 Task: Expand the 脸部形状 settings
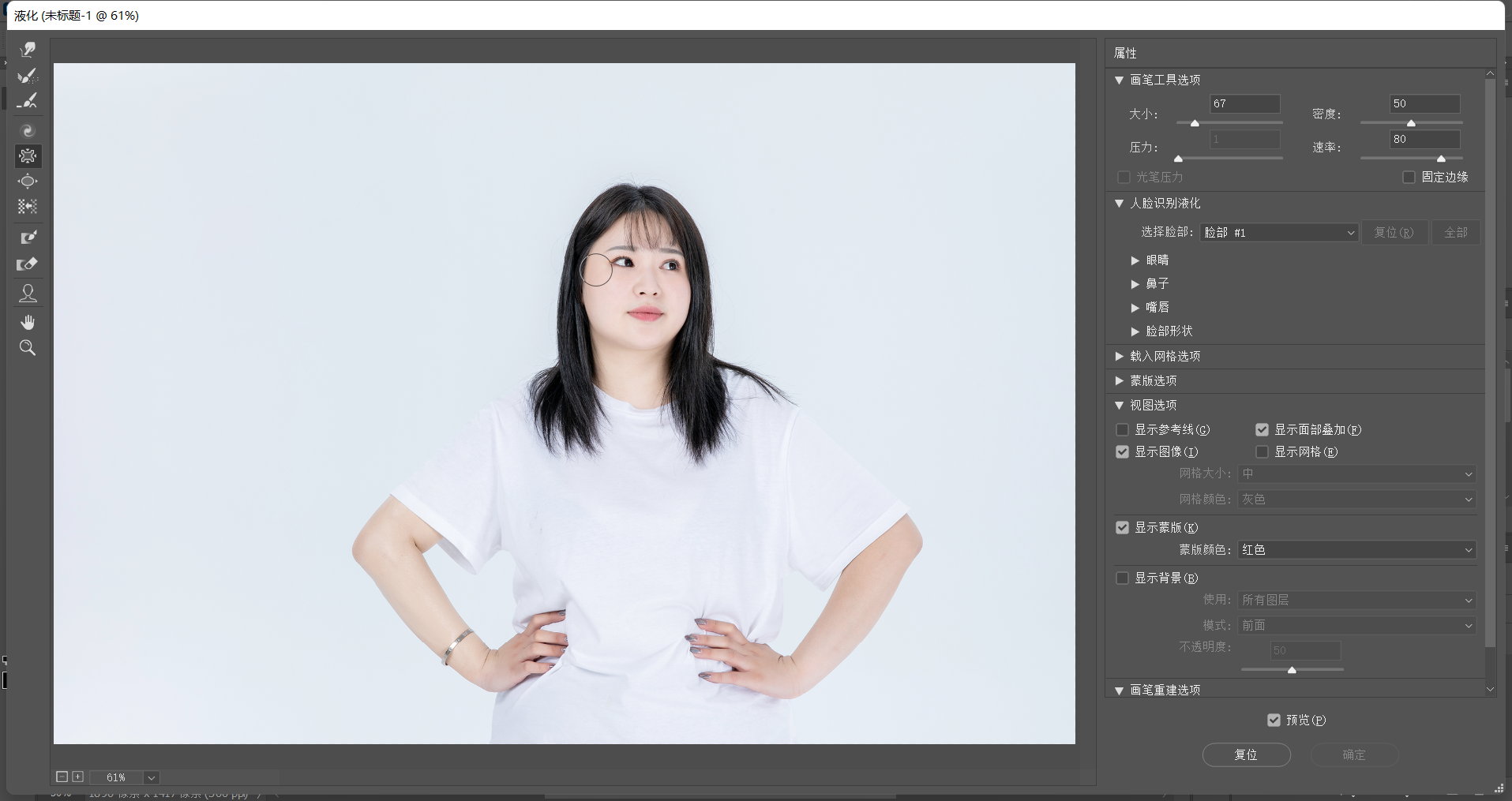[x=1135, y=331]
